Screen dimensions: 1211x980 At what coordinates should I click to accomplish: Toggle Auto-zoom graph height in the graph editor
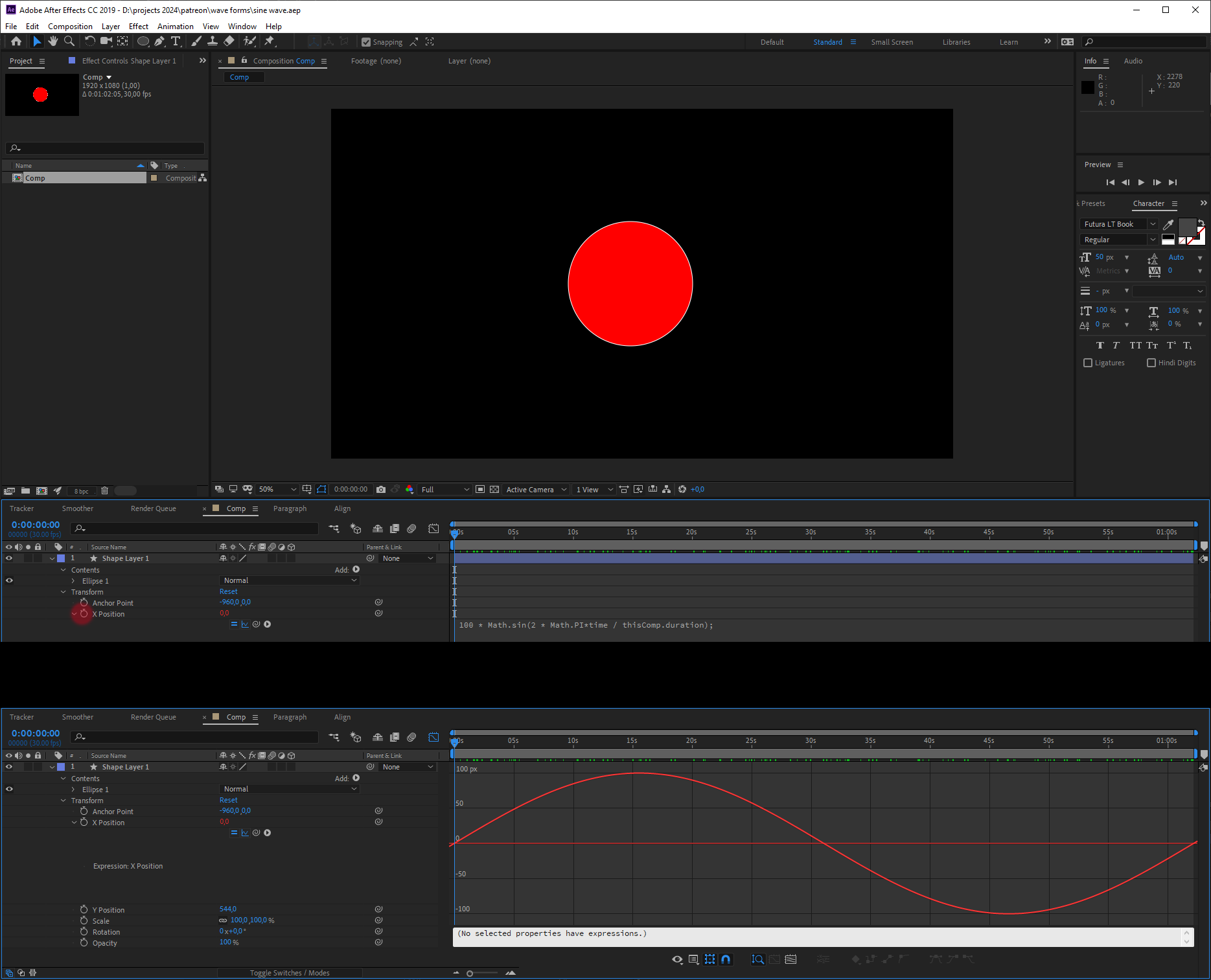click(x=757, y=959)
